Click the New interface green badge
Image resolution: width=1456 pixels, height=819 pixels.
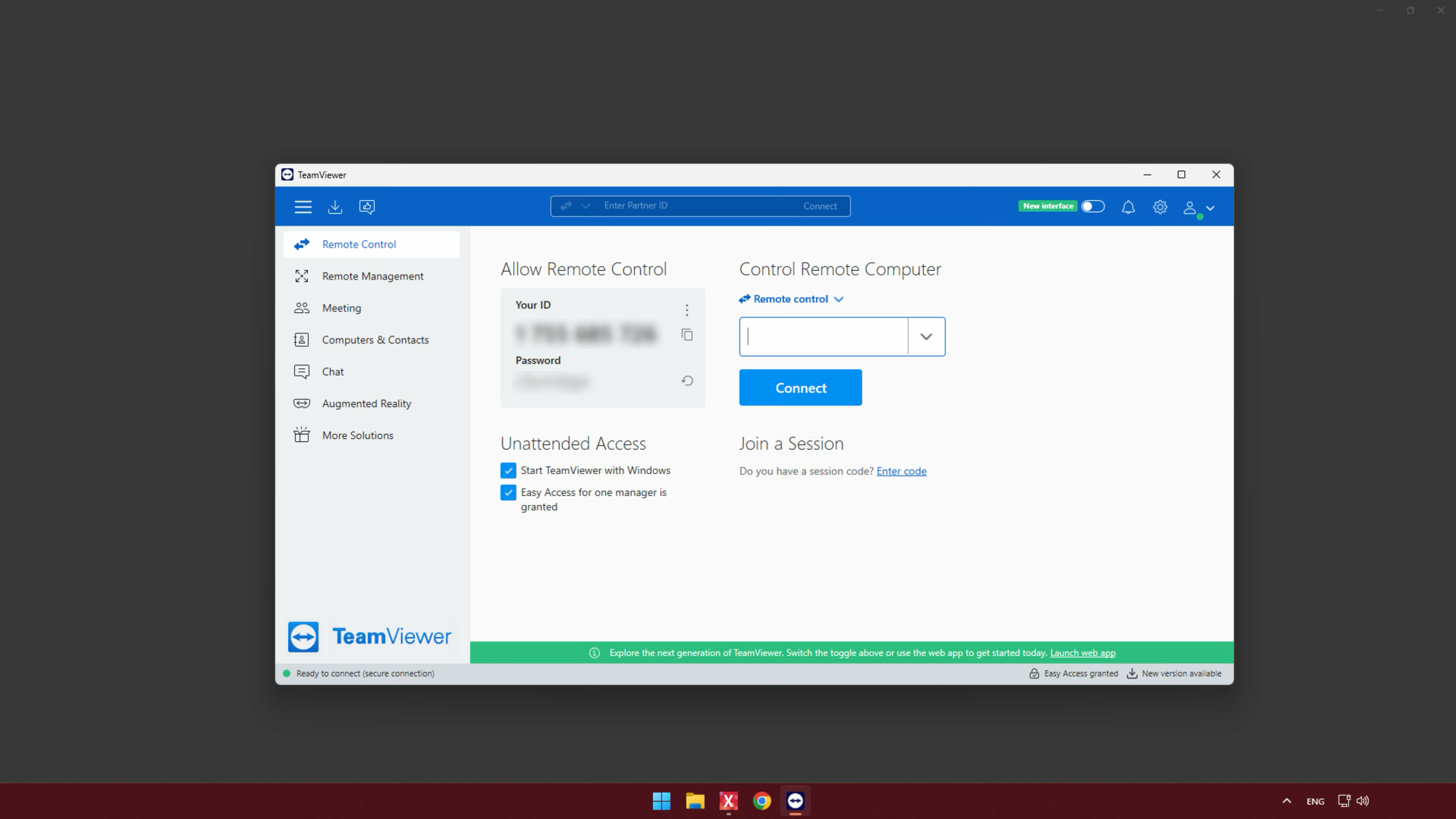1048,207
